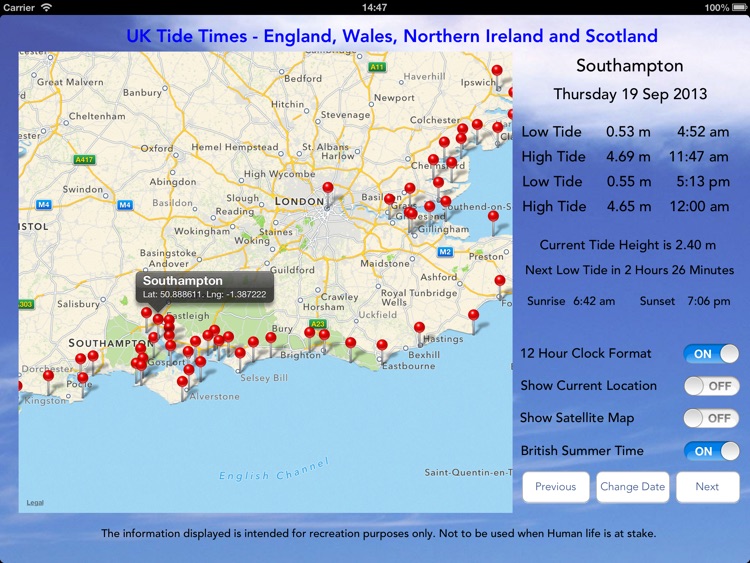This screenshot has height=563, width=750.
Task: Select the pin at Southend-on-Sea
Action: [445, 201]
